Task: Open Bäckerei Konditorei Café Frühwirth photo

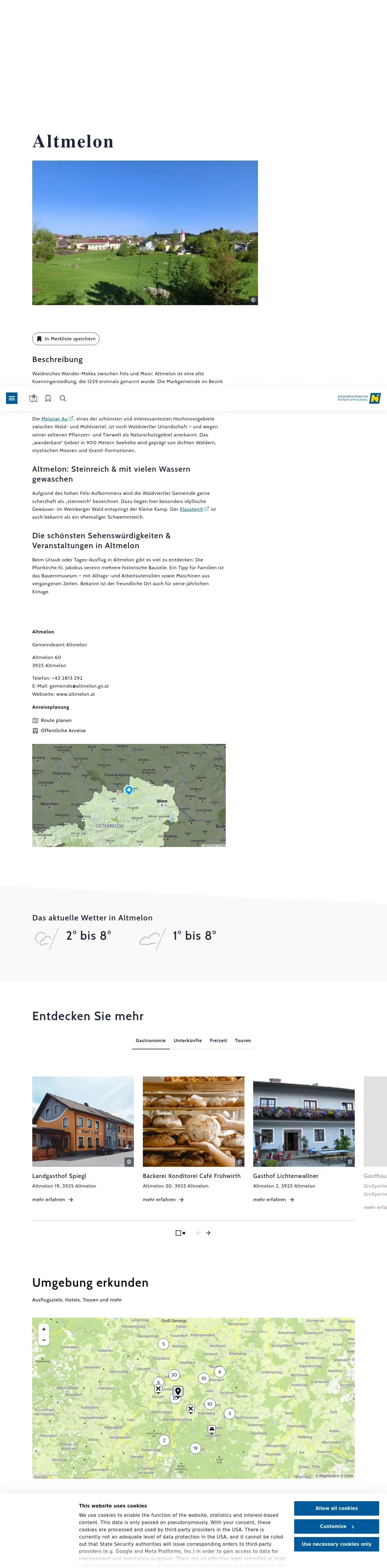Action: tap(193, 1121)
